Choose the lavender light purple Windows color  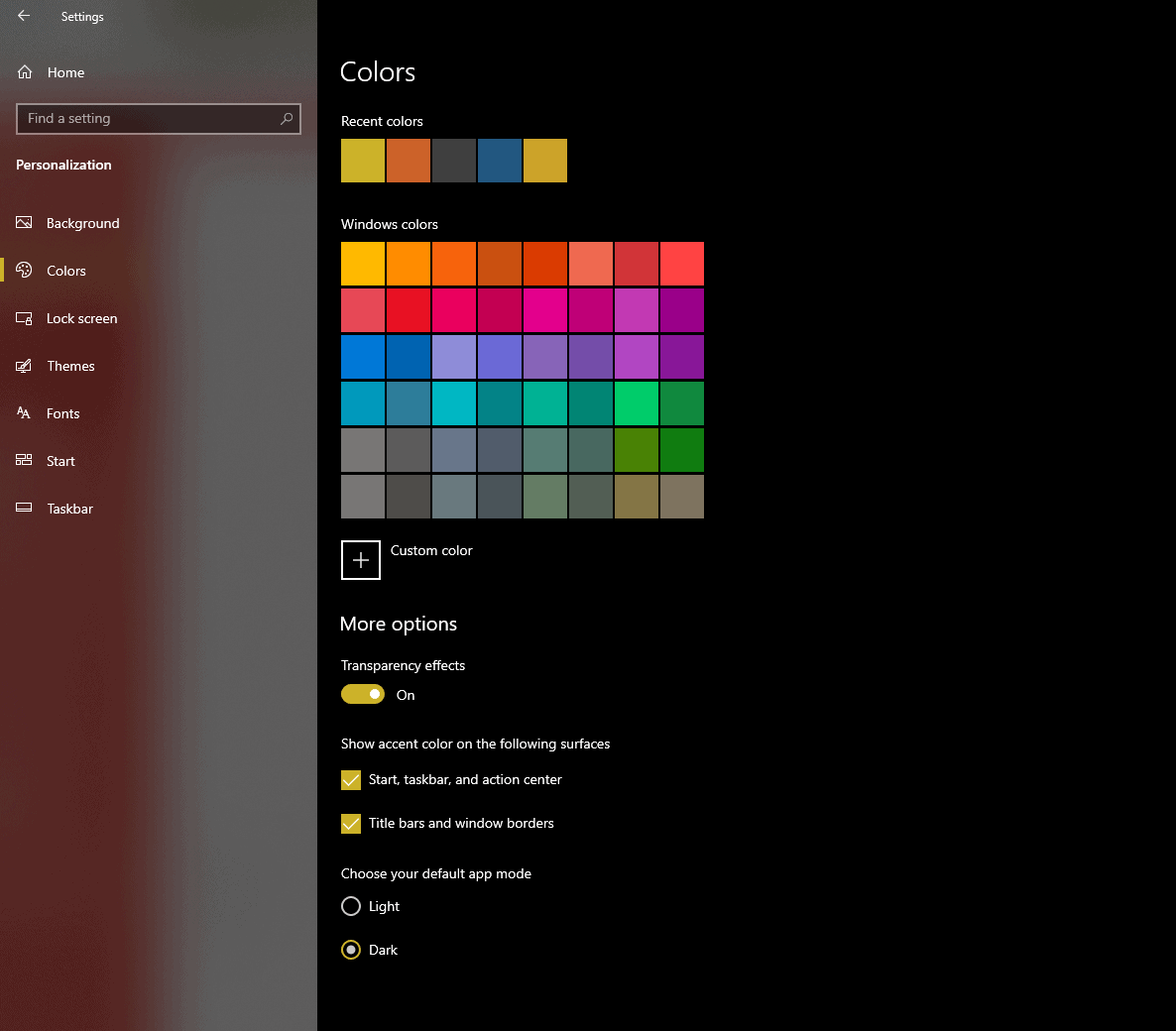(454, 356)
